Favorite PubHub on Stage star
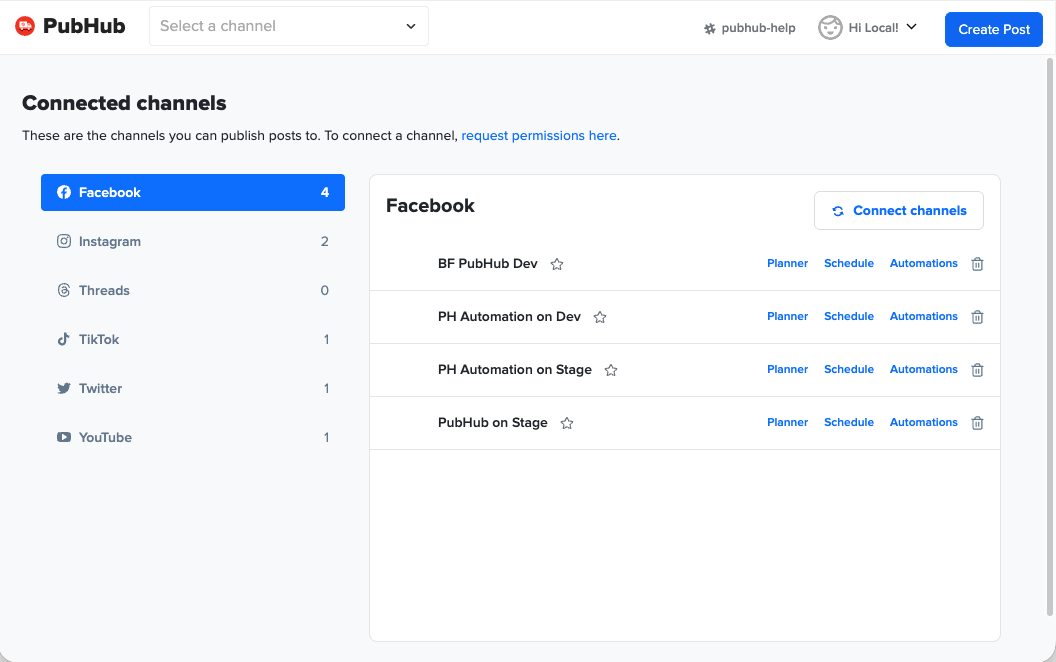 coord(567,423)
